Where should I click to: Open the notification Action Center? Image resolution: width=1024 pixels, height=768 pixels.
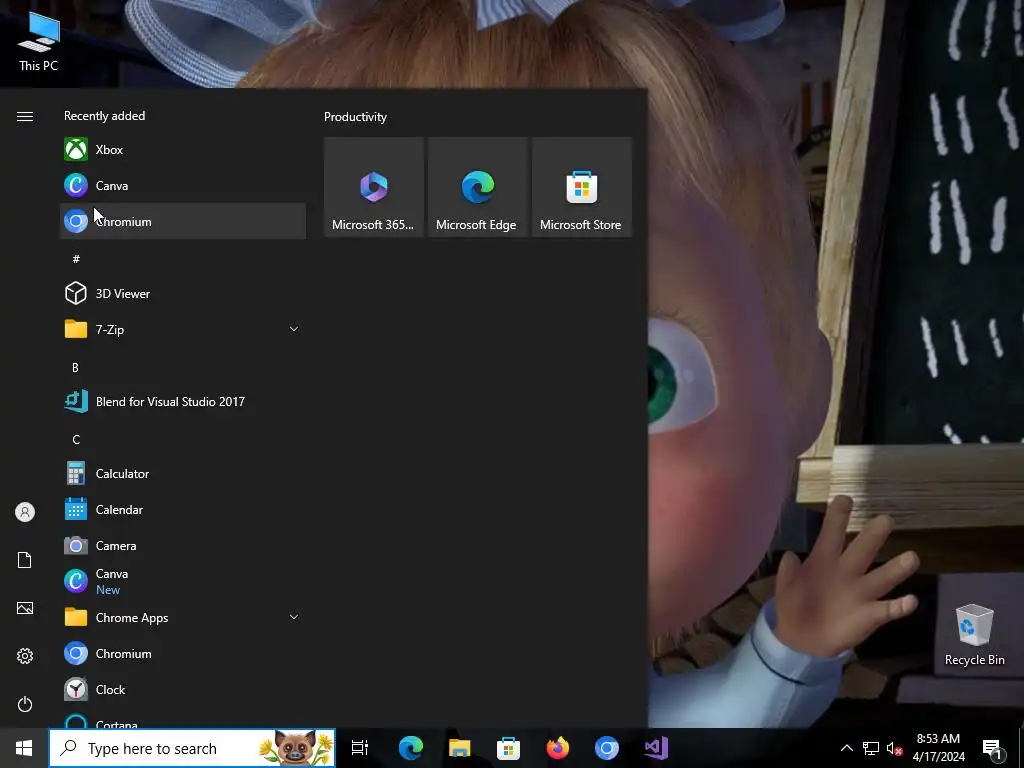coord(993,748)
